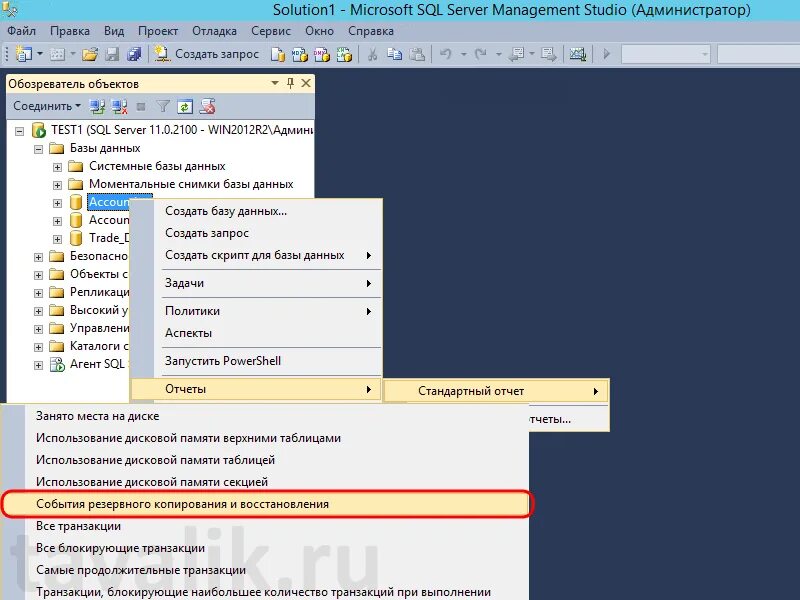The height and width of the screenshot is (600, 800).
Task: Choose Использование дисковой памяти секцией
Action: click(265, 482)
